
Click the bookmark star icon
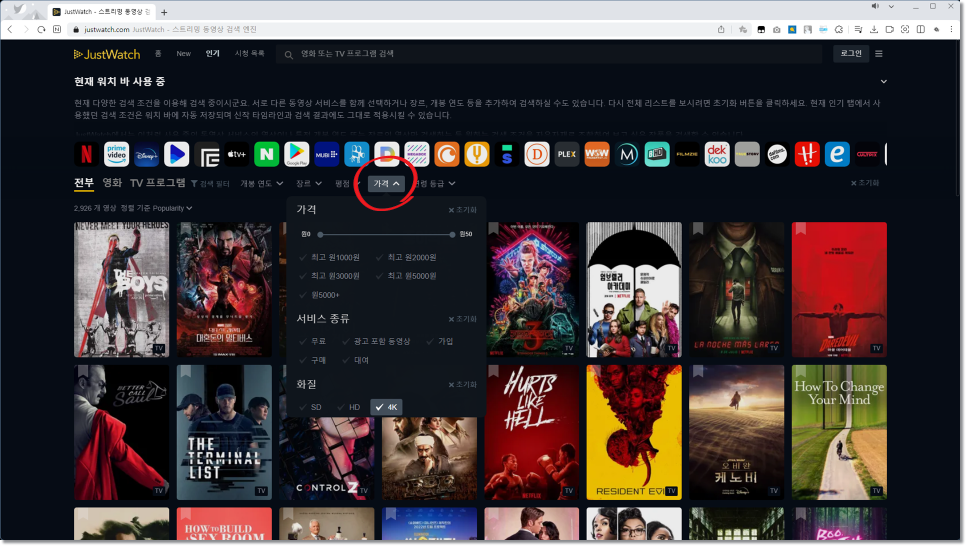743,29
